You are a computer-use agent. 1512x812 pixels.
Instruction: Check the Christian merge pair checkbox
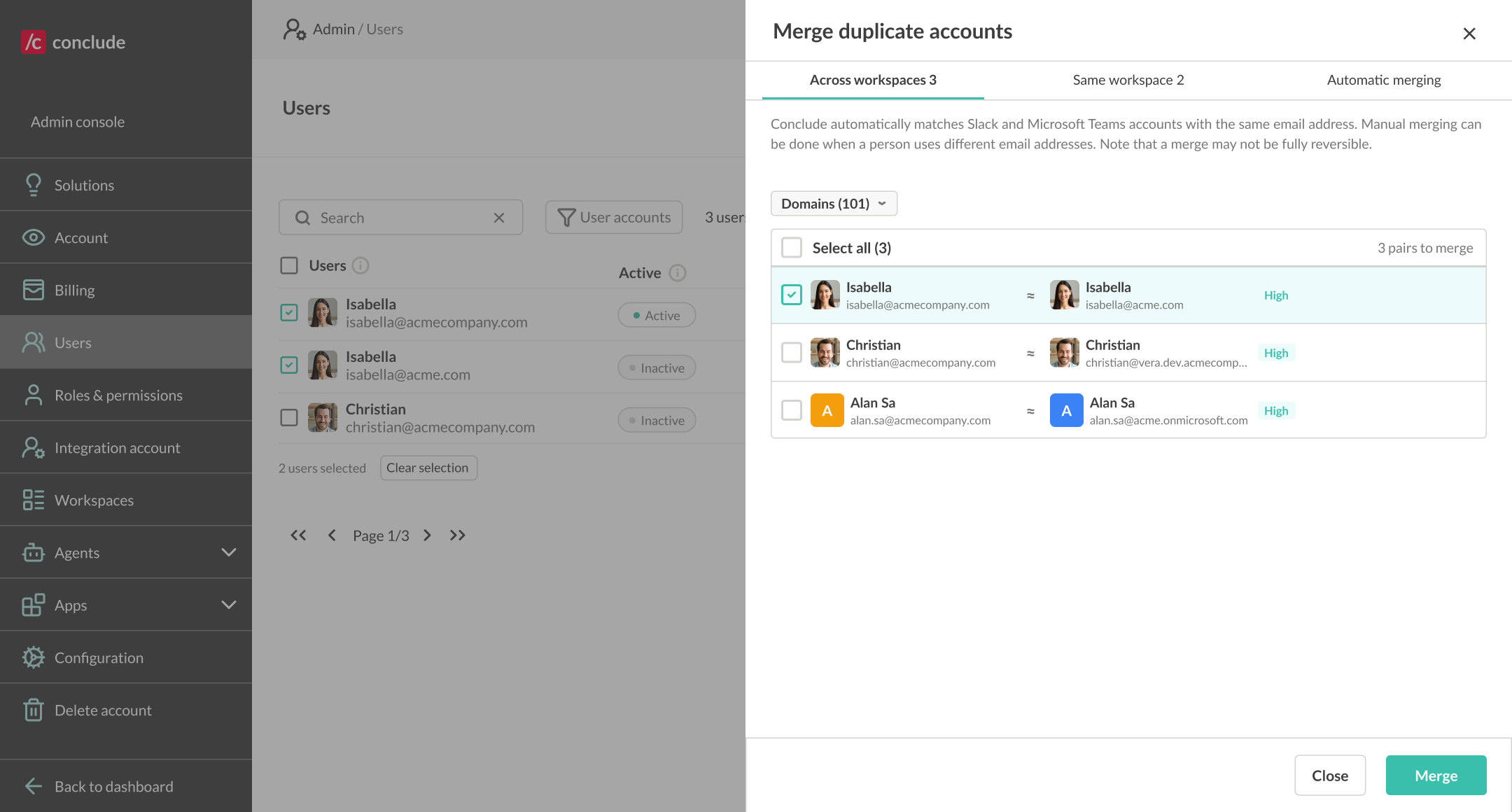(792, 353)
